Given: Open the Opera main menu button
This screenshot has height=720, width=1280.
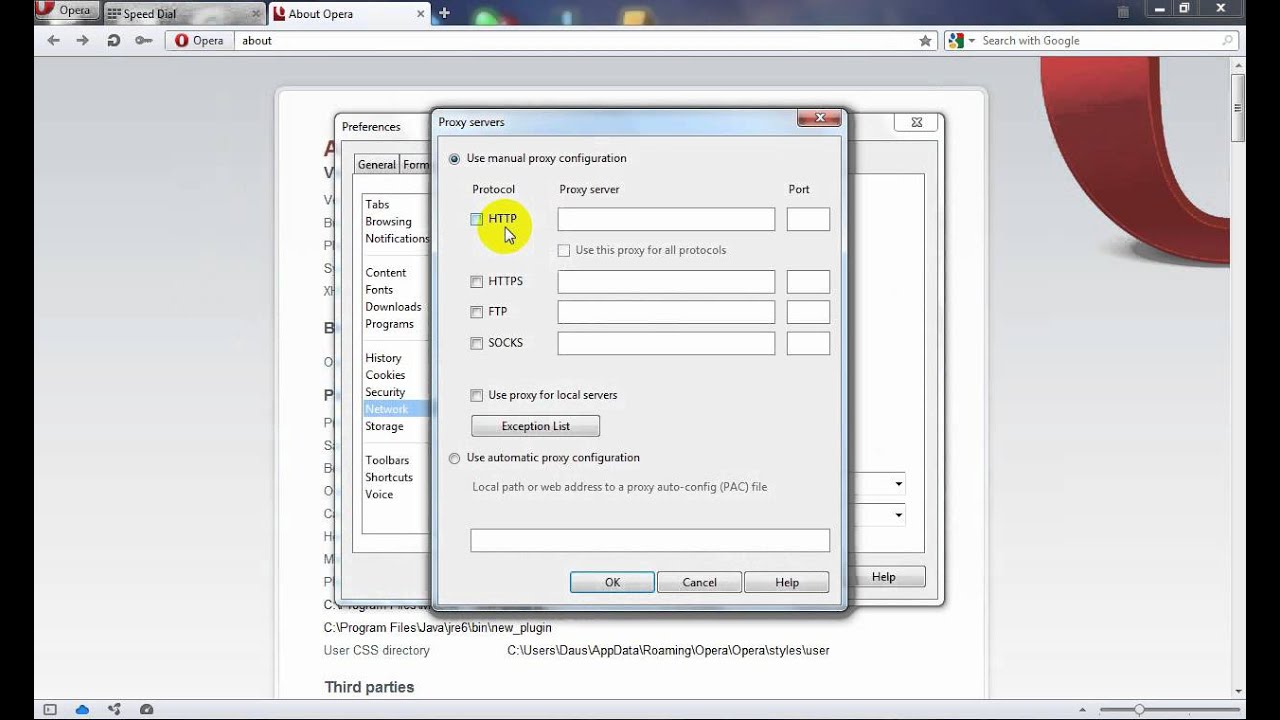Looking at the screenshot, I should pos(66,11).
